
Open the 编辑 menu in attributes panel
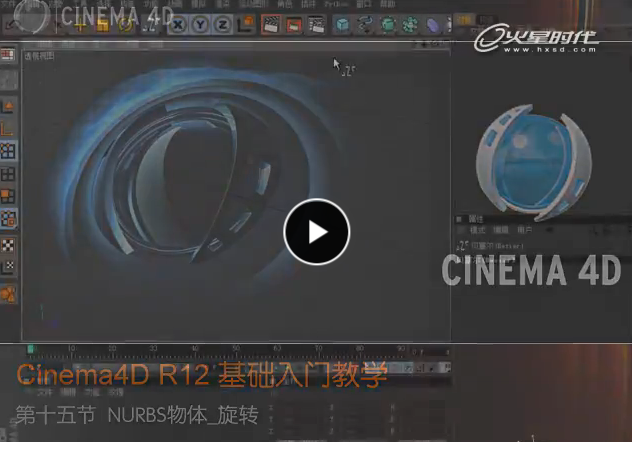click(501, 230)
